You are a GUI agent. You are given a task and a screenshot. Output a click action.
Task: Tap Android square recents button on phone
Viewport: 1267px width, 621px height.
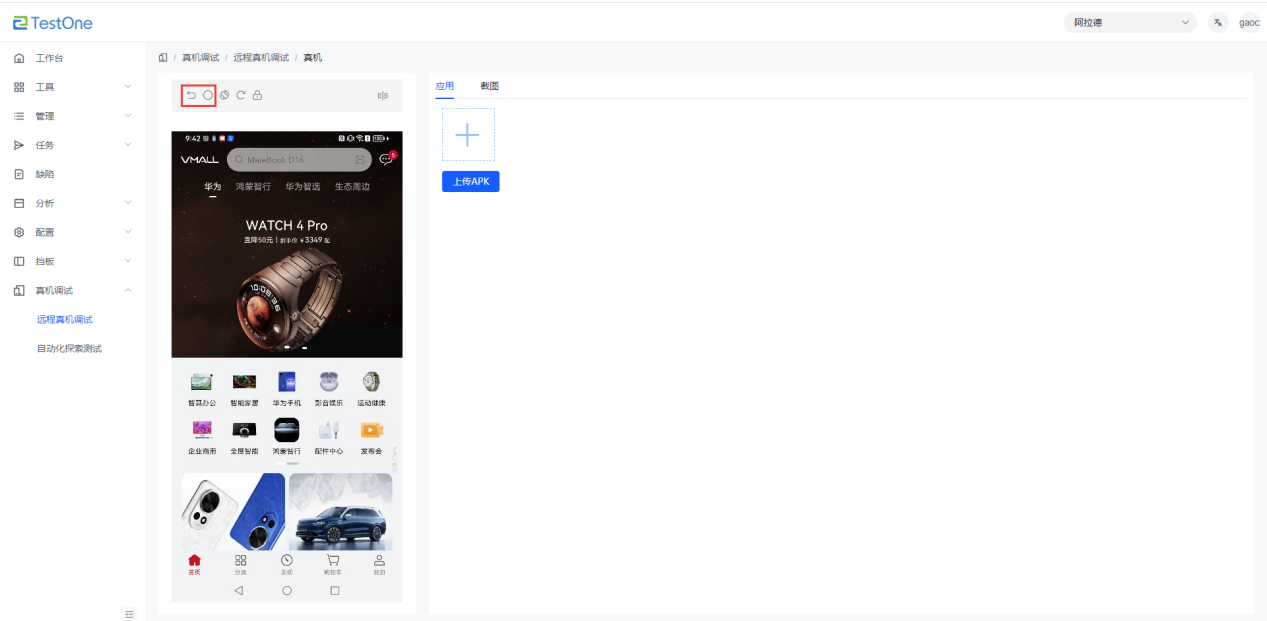335,591
